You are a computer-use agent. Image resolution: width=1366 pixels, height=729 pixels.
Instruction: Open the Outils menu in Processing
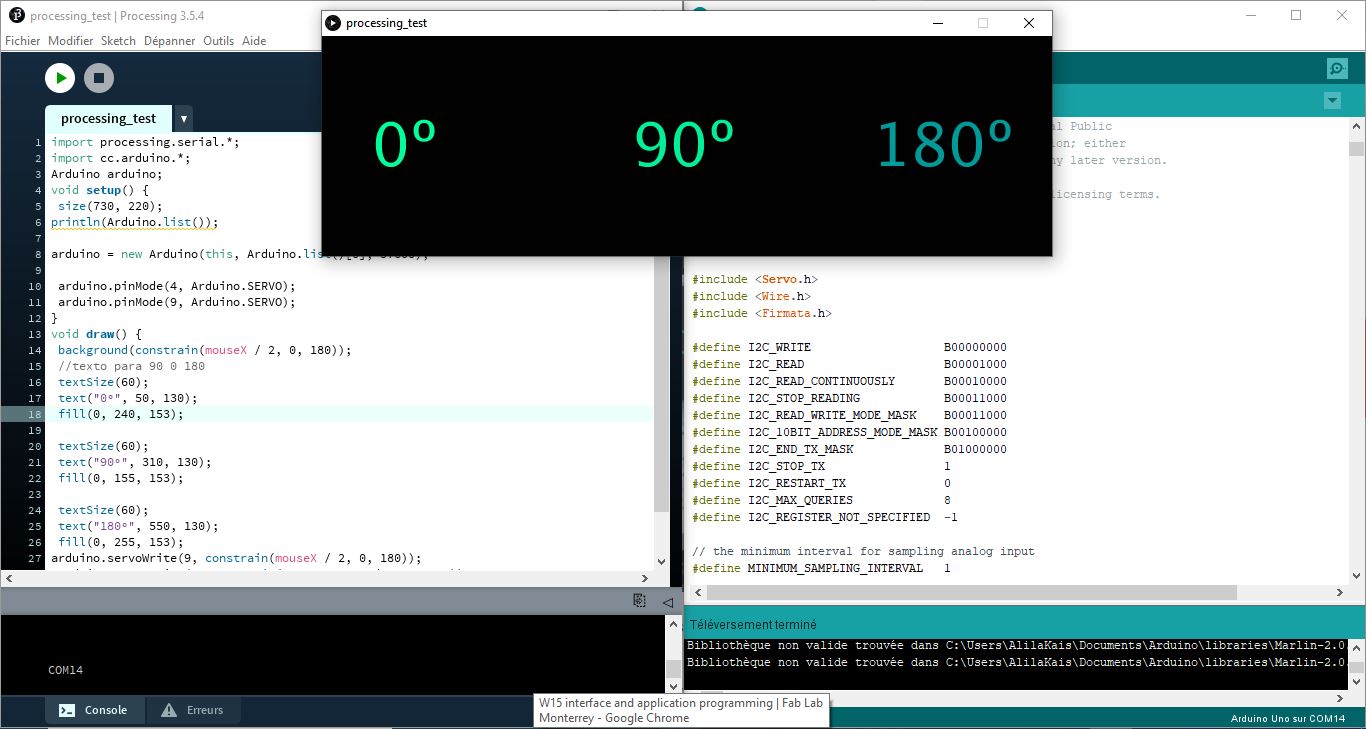pyautogui.click(x=218, y=41)
